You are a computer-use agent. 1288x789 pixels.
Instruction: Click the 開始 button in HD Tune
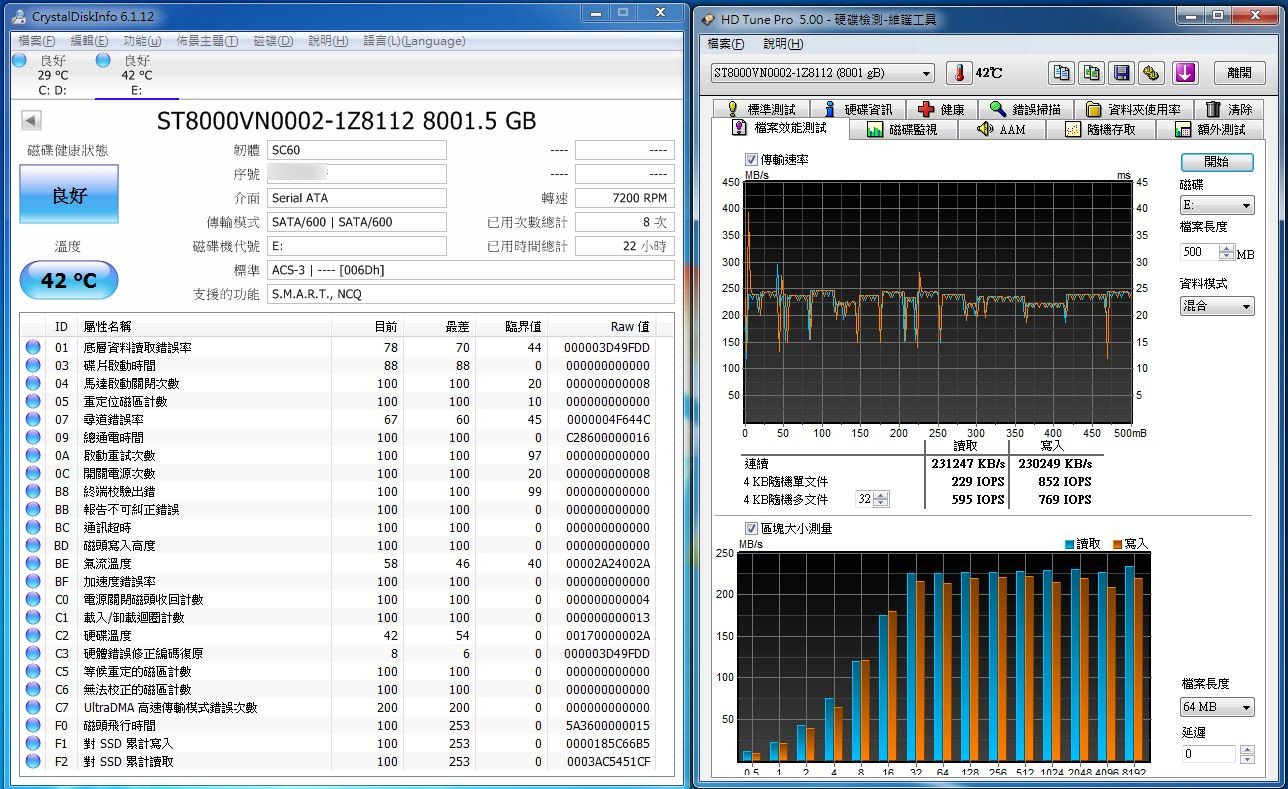click(1216, 162)
